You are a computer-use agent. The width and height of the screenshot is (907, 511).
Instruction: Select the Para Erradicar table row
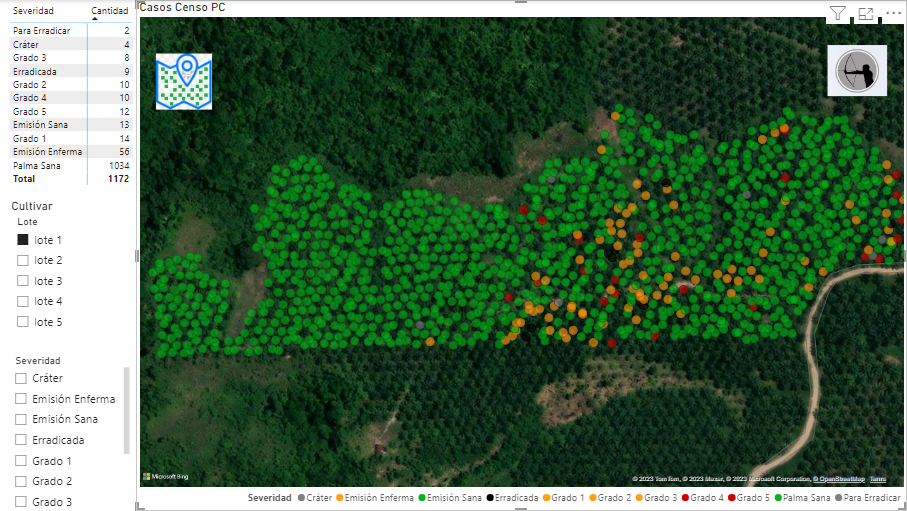(x=71, y=31)
